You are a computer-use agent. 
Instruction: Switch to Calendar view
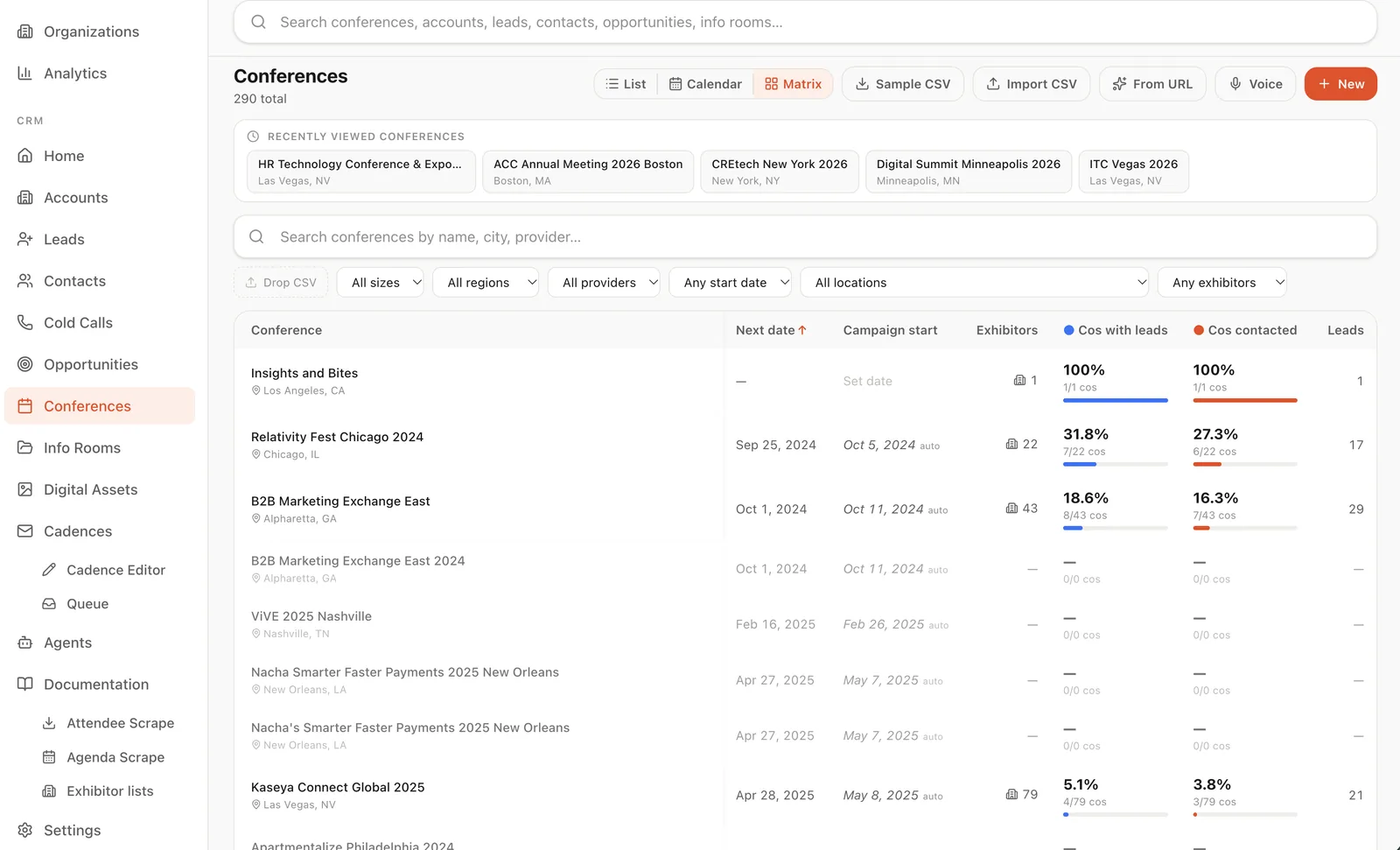[x=705, y=84]
